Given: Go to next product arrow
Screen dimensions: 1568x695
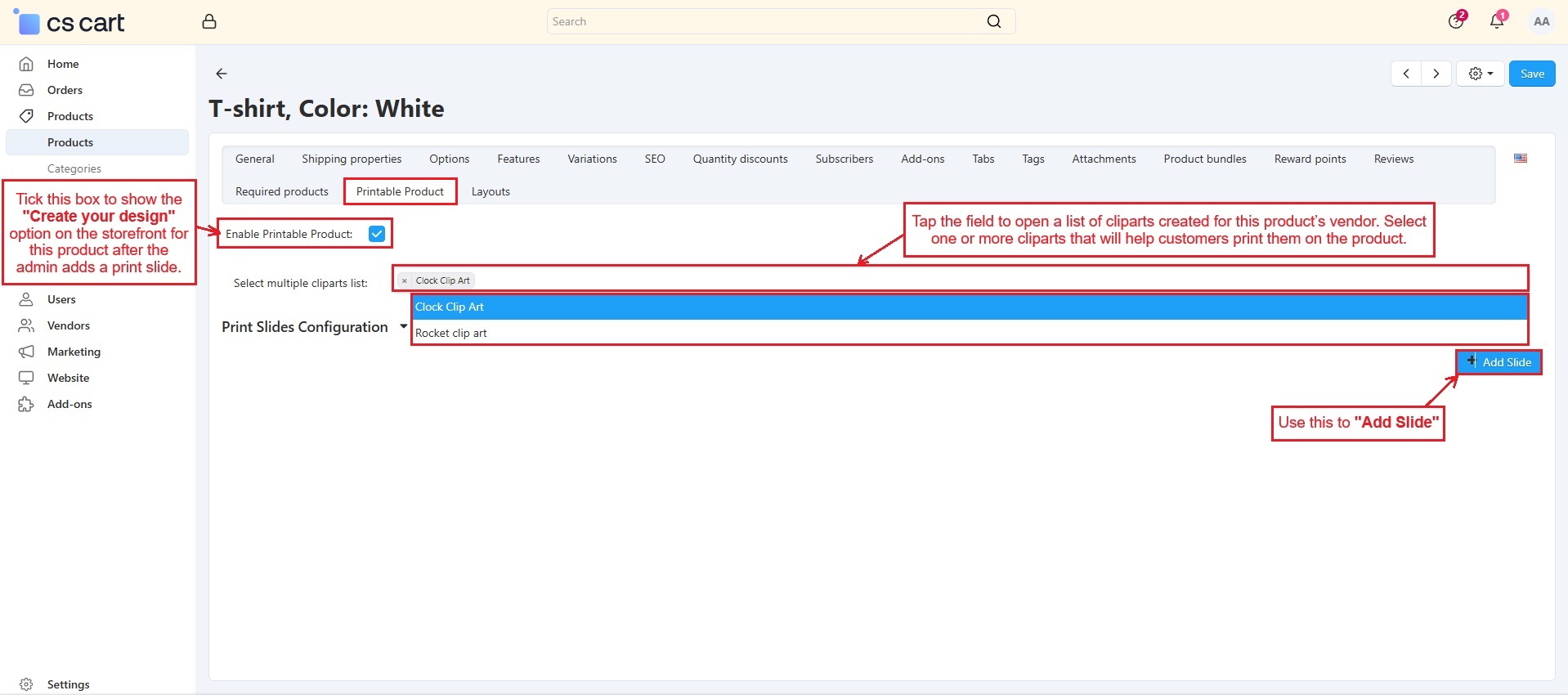Looking at the screenshot, I should [1436, 74].
